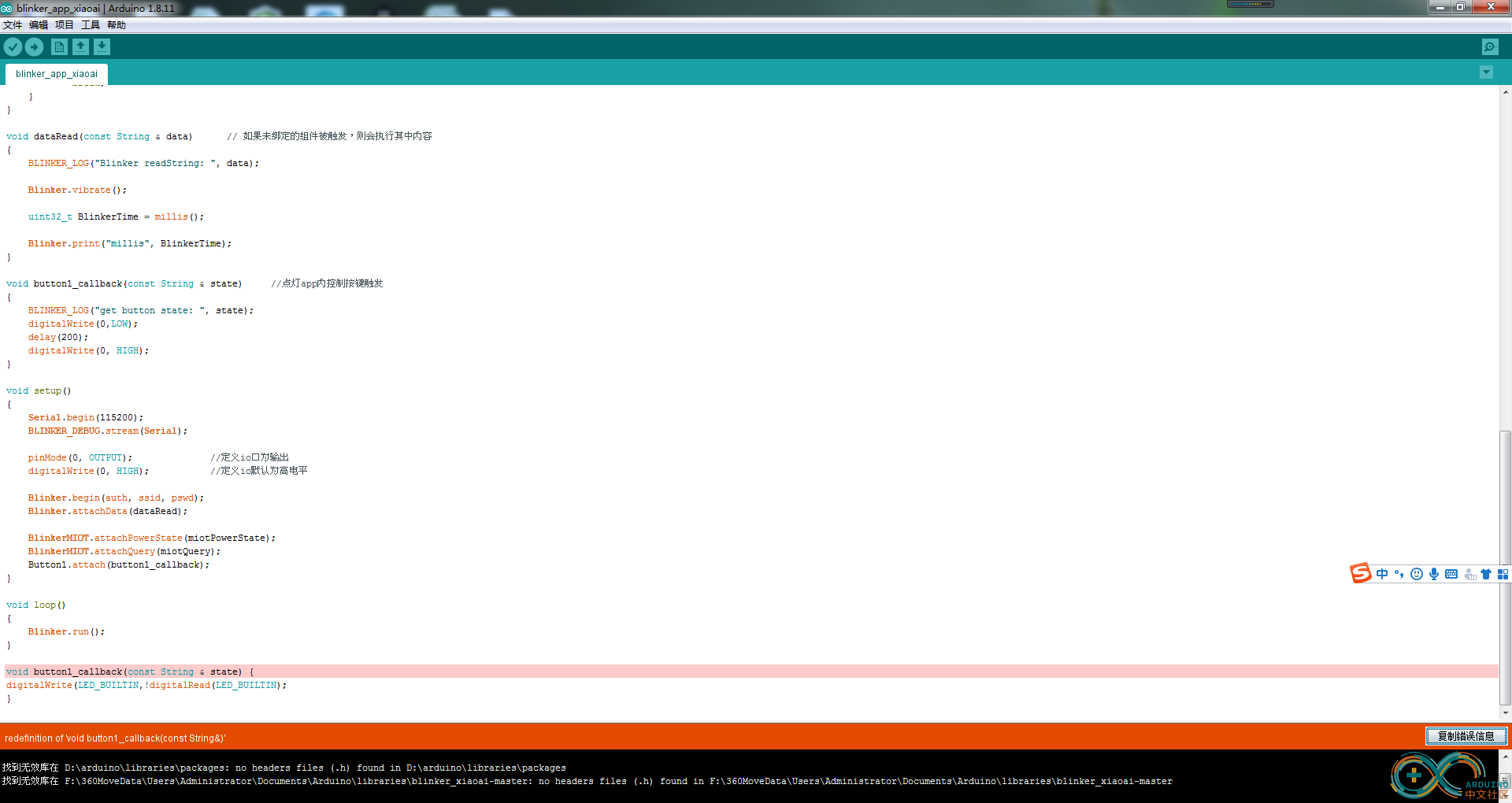Select the blinker_app_xiaoai tab
The height and width of the screenshot is (803, 1512).
pos(57,74)
